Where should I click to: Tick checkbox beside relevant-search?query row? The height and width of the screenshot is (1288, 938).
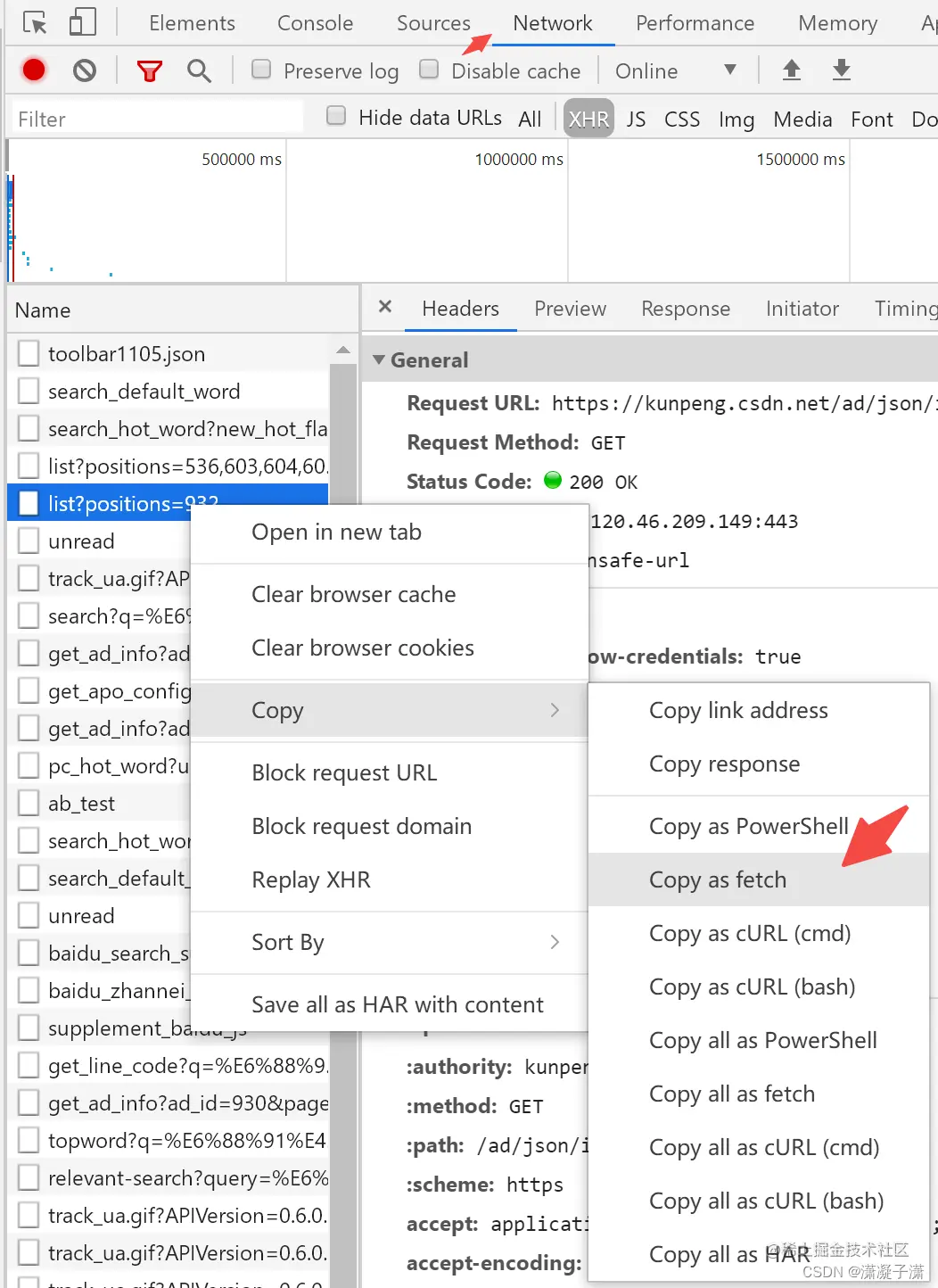point(29,1177)
